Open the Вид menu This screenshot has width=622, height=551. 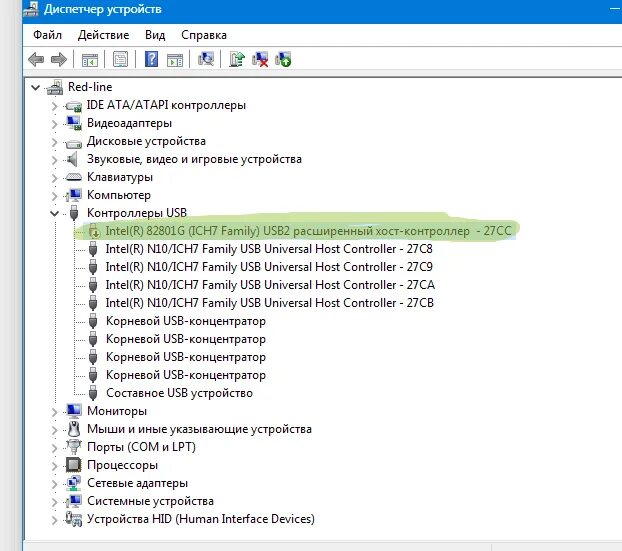pyautogui.click(x=155, y=35)
